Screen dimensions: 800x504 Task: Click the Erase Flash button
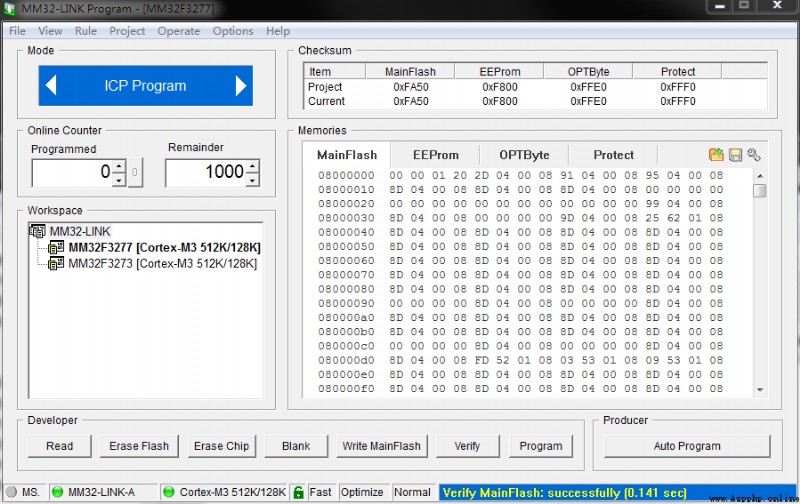139,446
